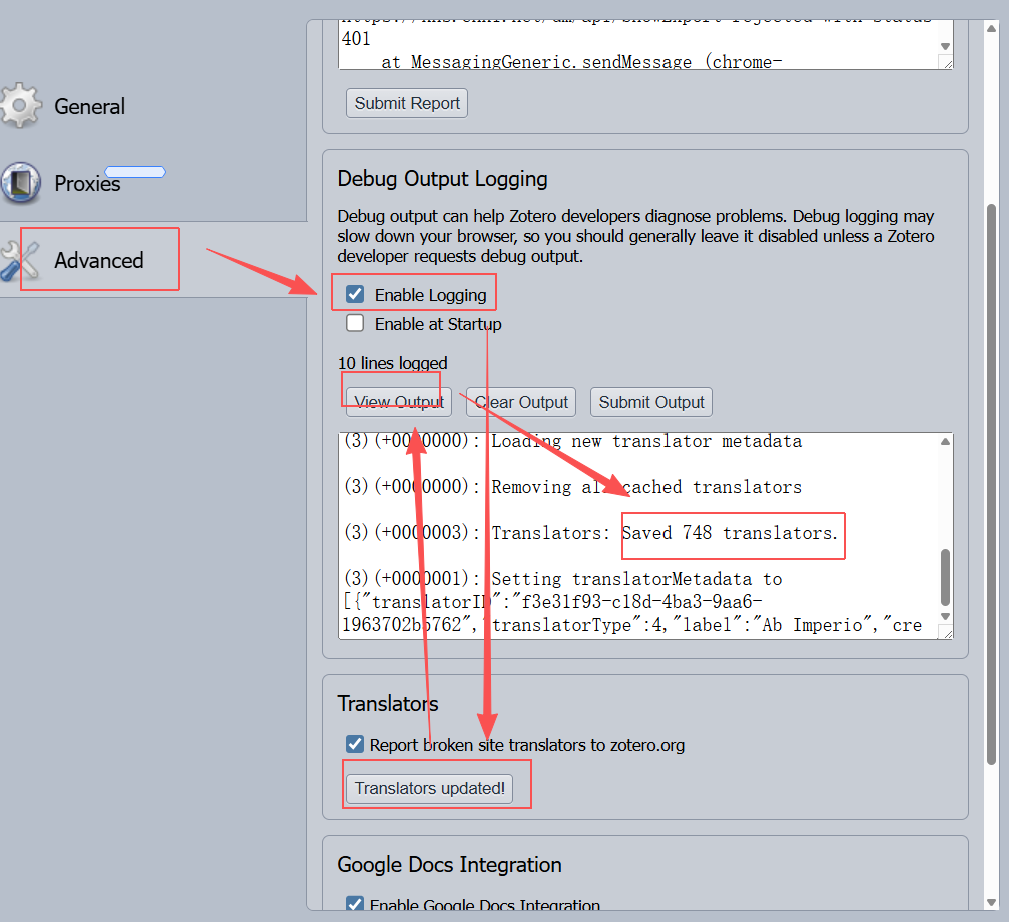1009x922 pixels.
Task: Click the Translators updated! button
Action: (429, 789)
